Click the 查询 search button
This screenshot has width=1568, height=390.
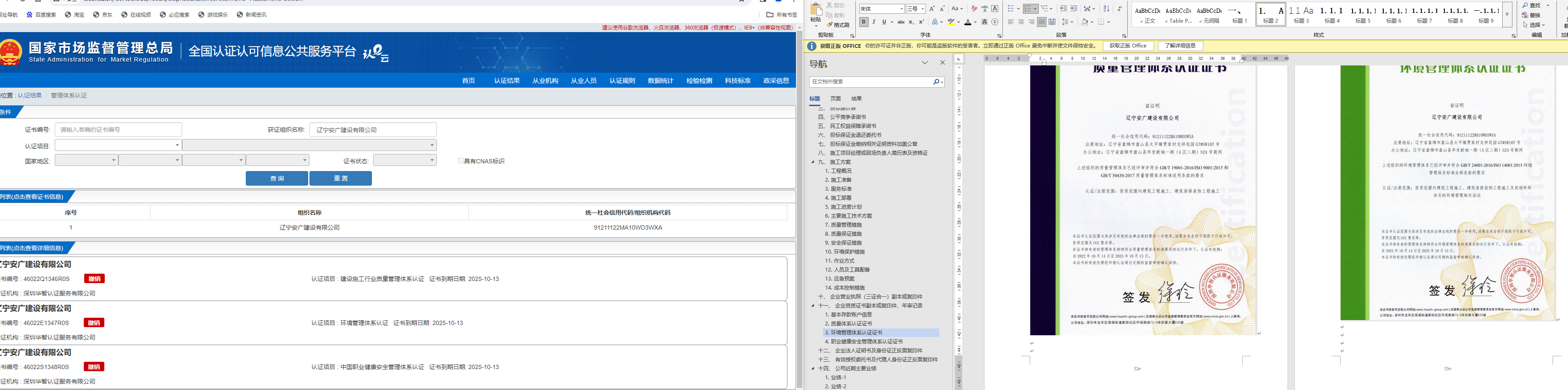(277, 179)
